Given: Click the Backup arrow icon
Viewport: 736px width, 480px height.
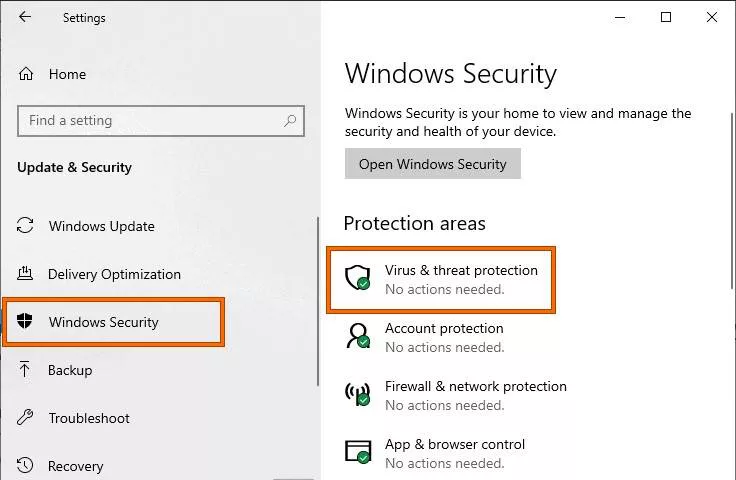Looking at the screenshot, I should point(26,370).
